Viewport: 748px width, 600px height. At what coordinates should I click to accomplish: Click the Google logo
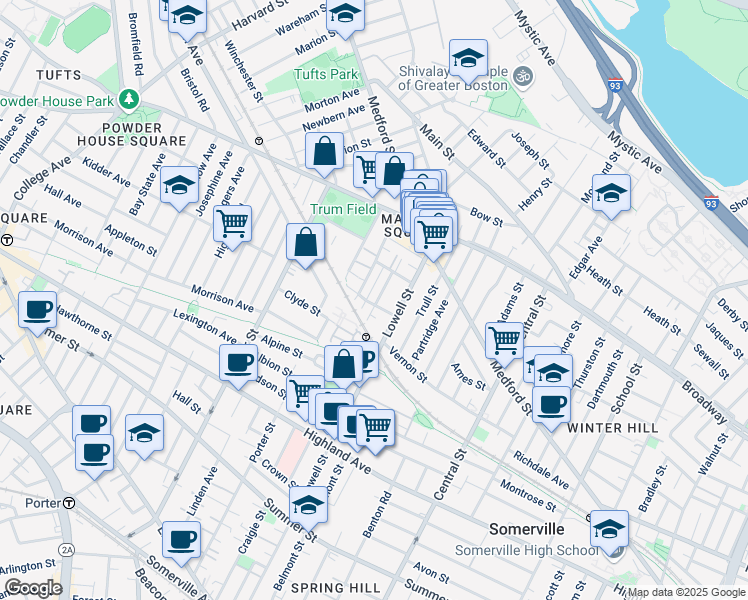33,588
